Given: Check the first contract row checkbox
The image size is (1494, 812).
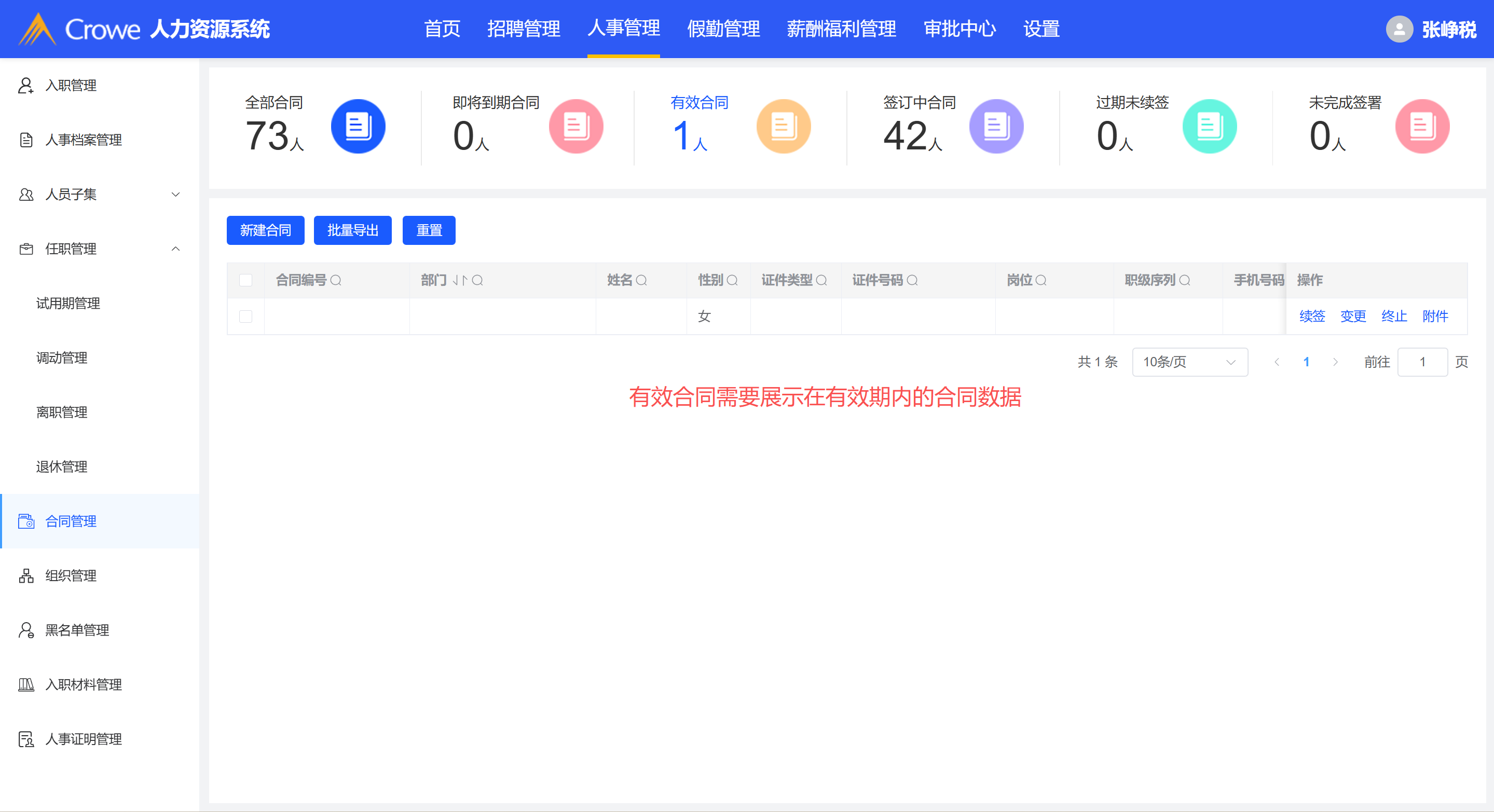Looking at the screenshot, I should pyautogui.click(x=246, y=316).
